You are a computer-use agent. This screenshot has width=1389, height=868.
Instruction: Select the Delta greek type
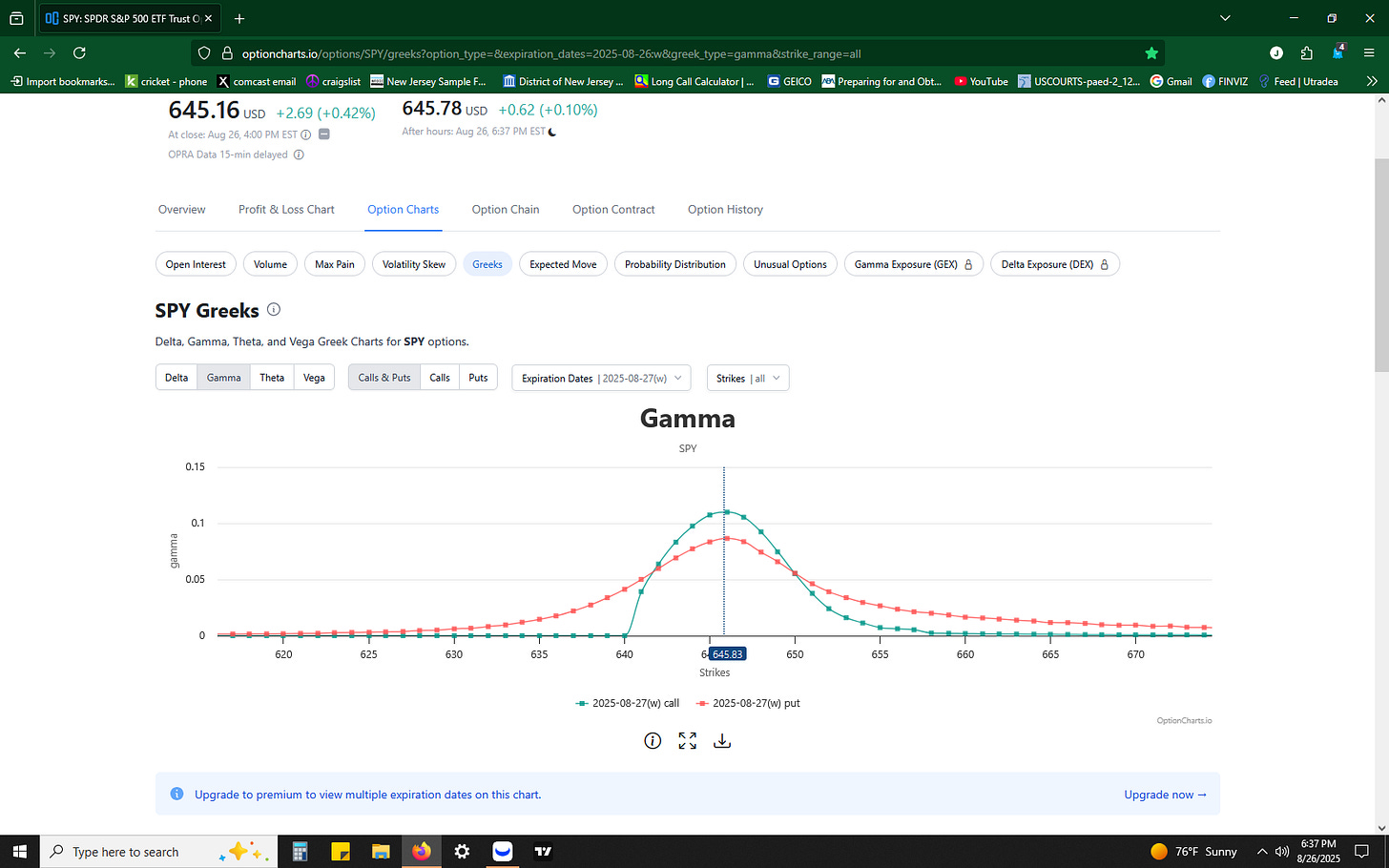176,378
